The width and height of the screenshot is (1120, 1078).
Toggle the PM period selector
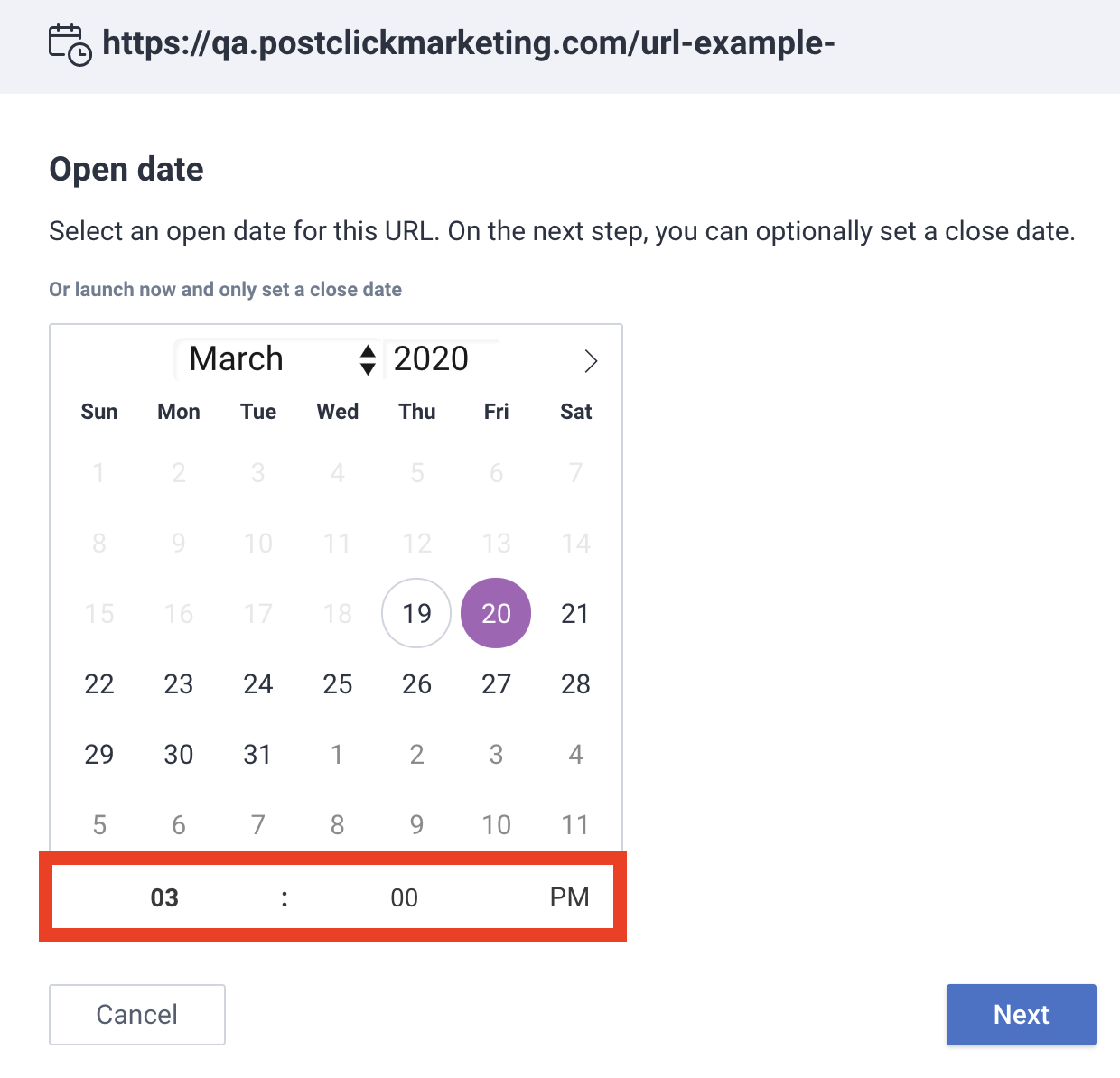pos(569,897)
